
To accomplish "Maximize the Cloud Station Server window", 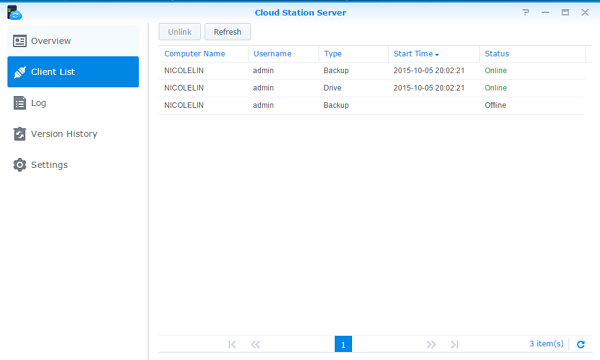I will 565,12.
